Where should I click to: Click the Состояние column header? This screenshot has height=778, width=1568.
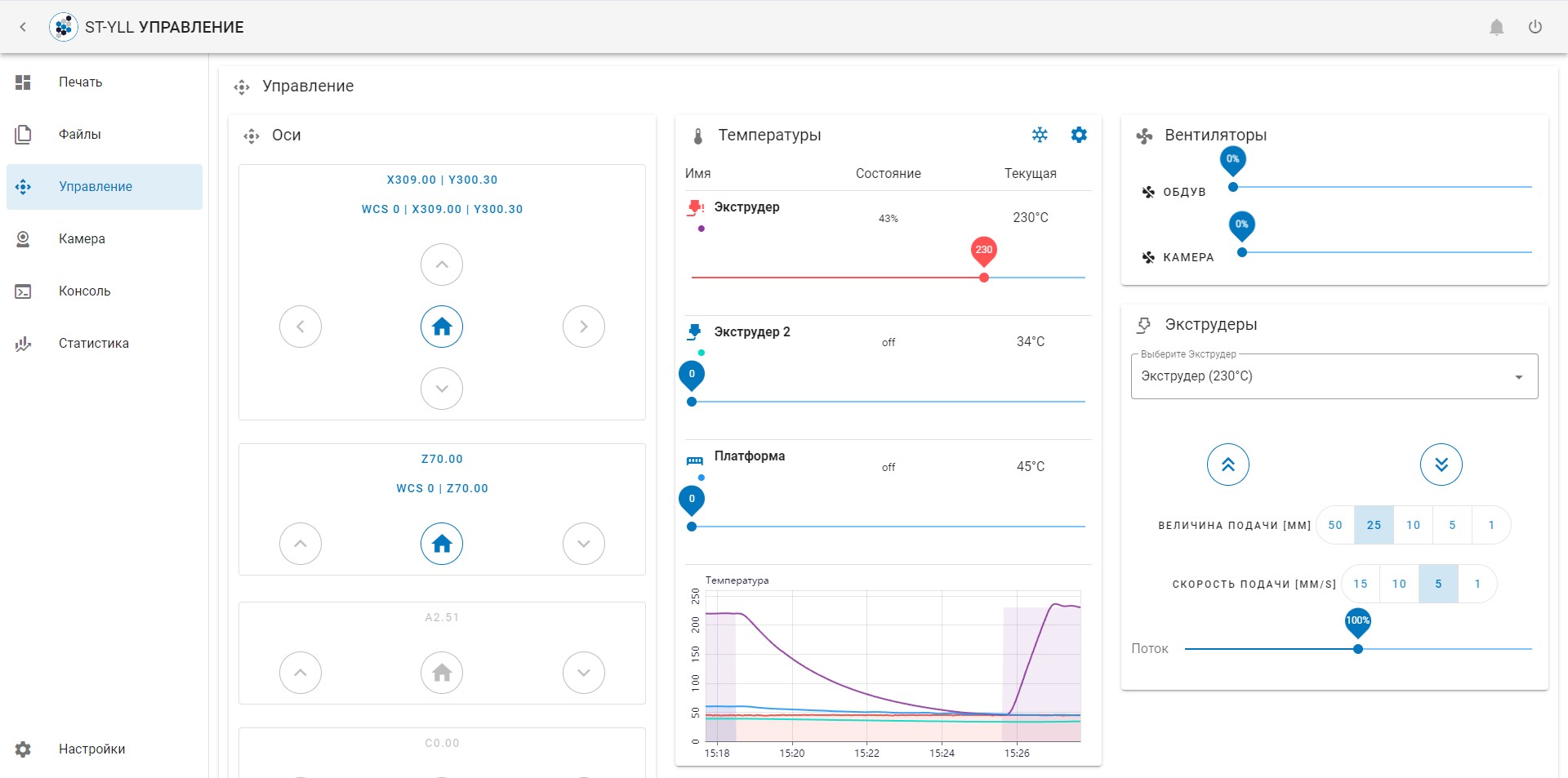(x=889, y=173)
